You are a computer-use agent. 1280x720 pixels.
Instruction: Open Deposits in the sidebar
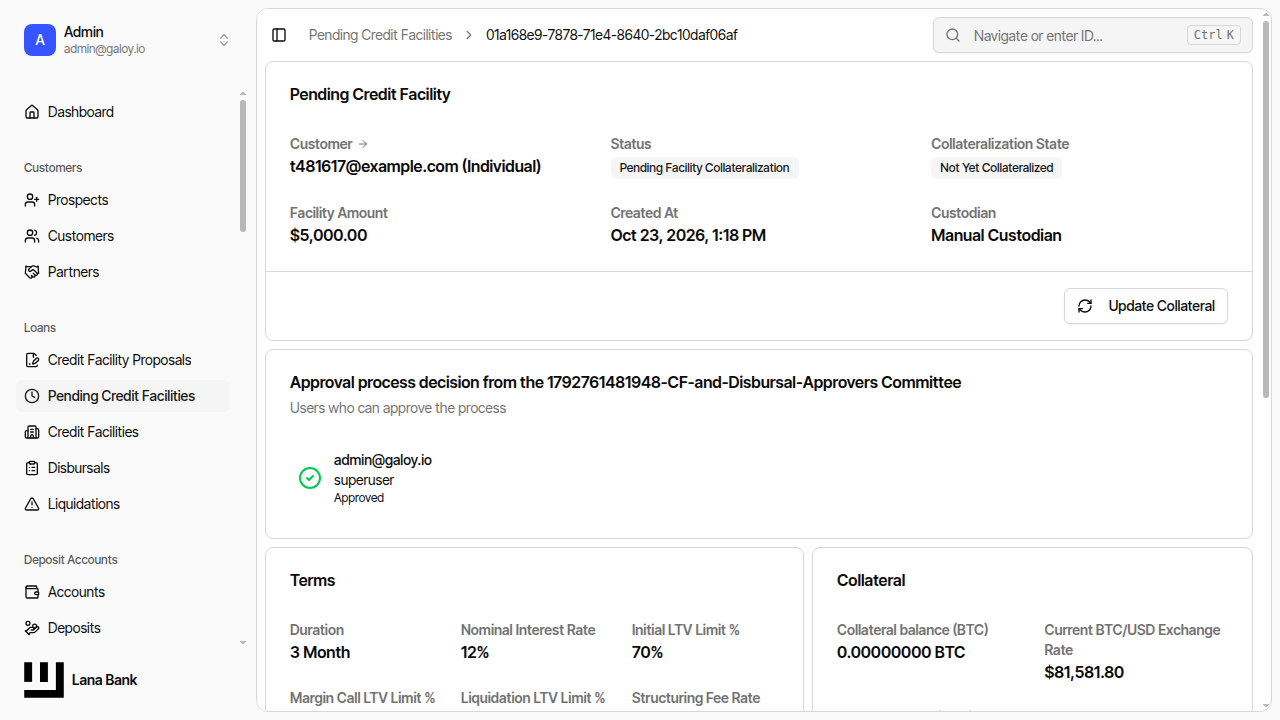coord(123,628)
